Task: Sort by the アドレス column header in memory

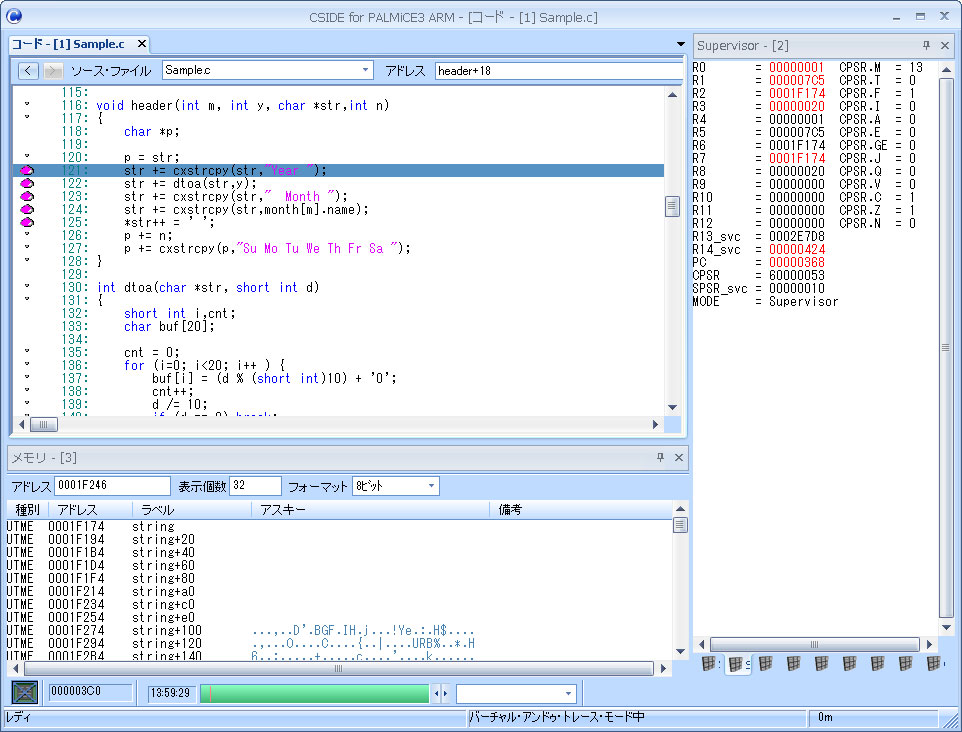Action: [90, 510]
